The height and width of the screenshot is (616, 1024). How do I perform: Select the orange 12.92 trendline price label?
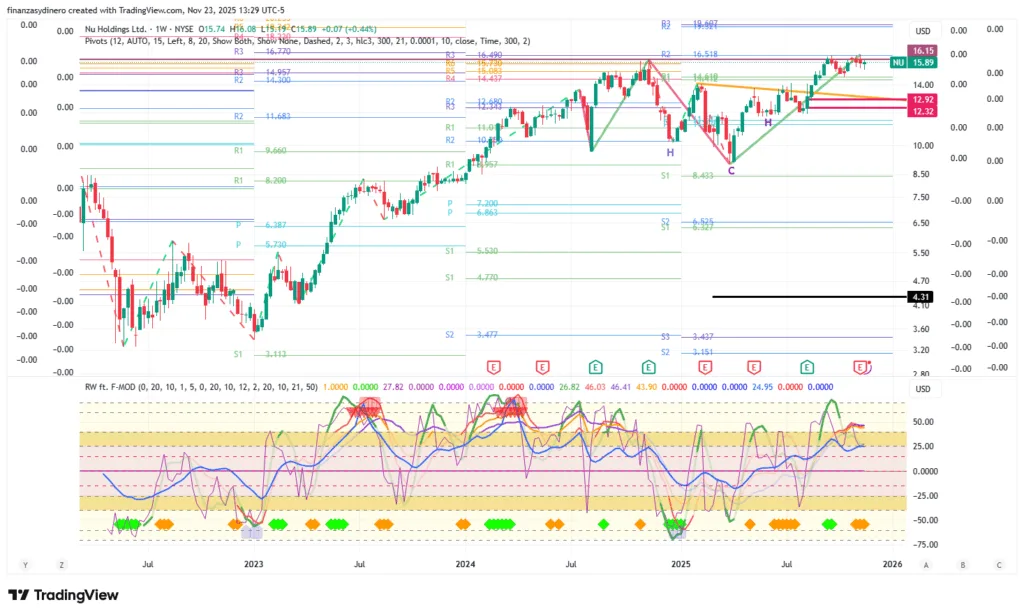click(x=921, y=100)
